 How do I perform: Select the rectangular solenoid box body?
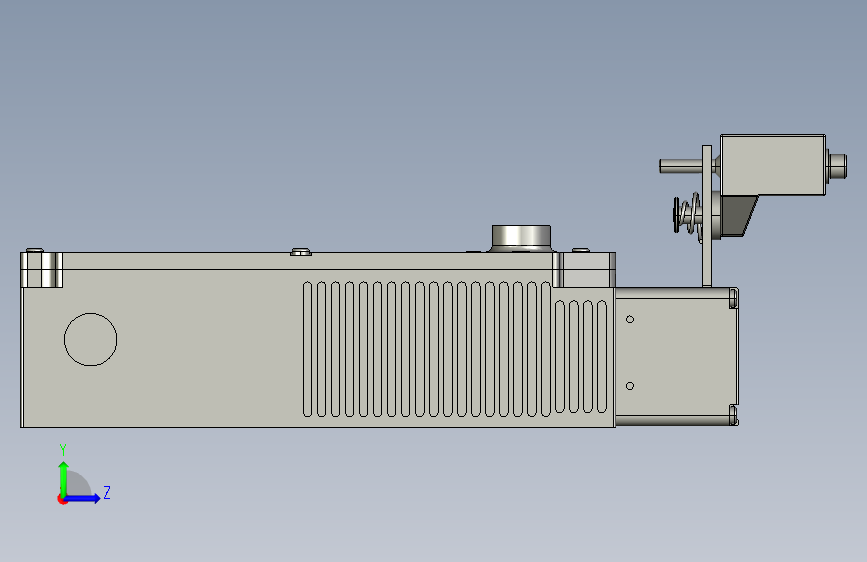click(x=773, y=164)
